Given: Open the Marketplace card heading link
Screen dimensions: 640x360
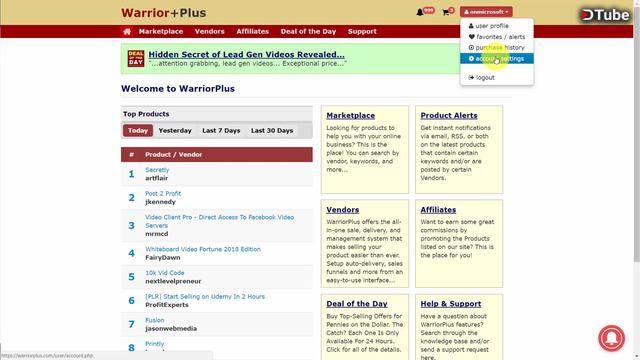Looking at the screenshot, I should coord(351,116).
